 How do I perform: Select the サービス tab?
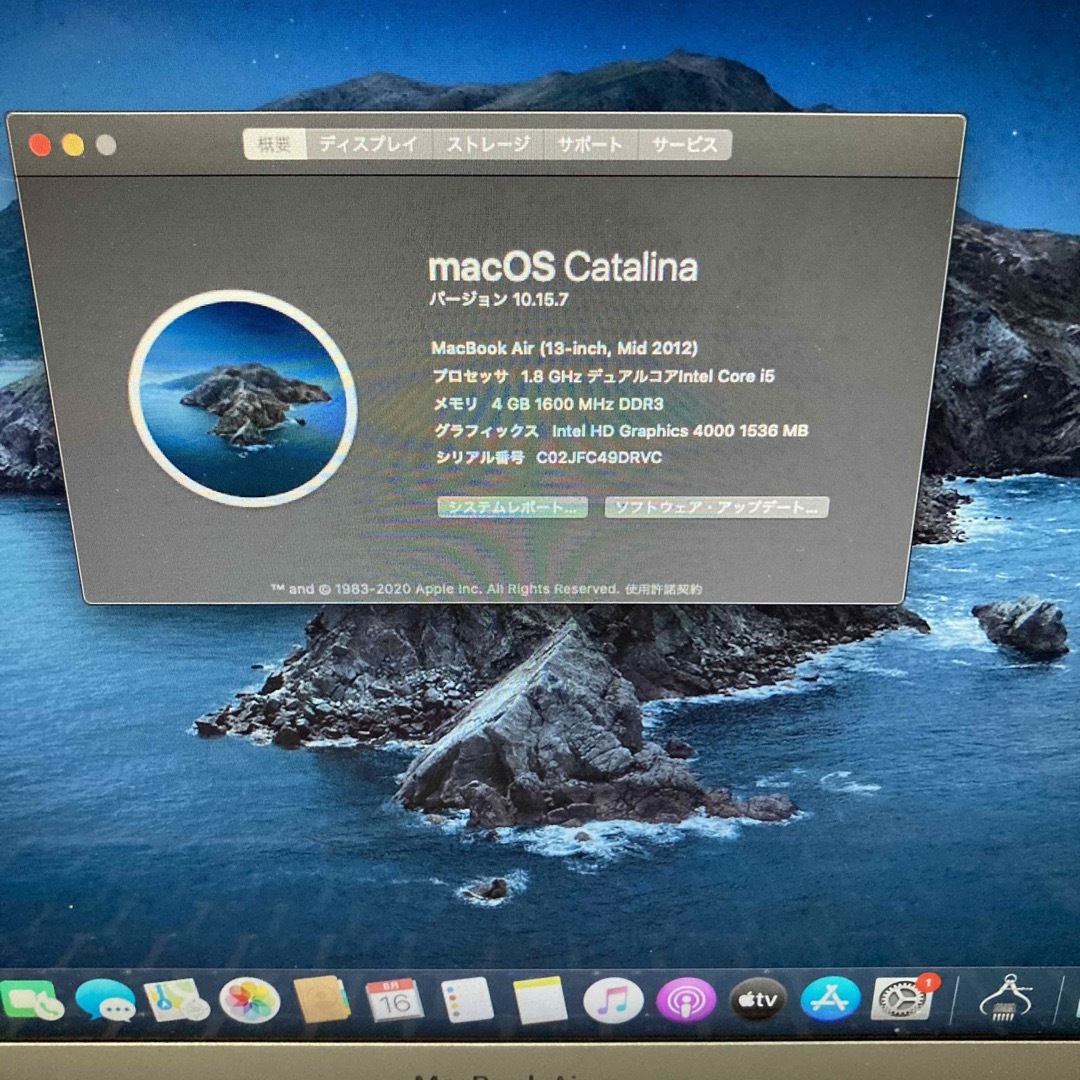pyautogui.click(x=685, y=144)
